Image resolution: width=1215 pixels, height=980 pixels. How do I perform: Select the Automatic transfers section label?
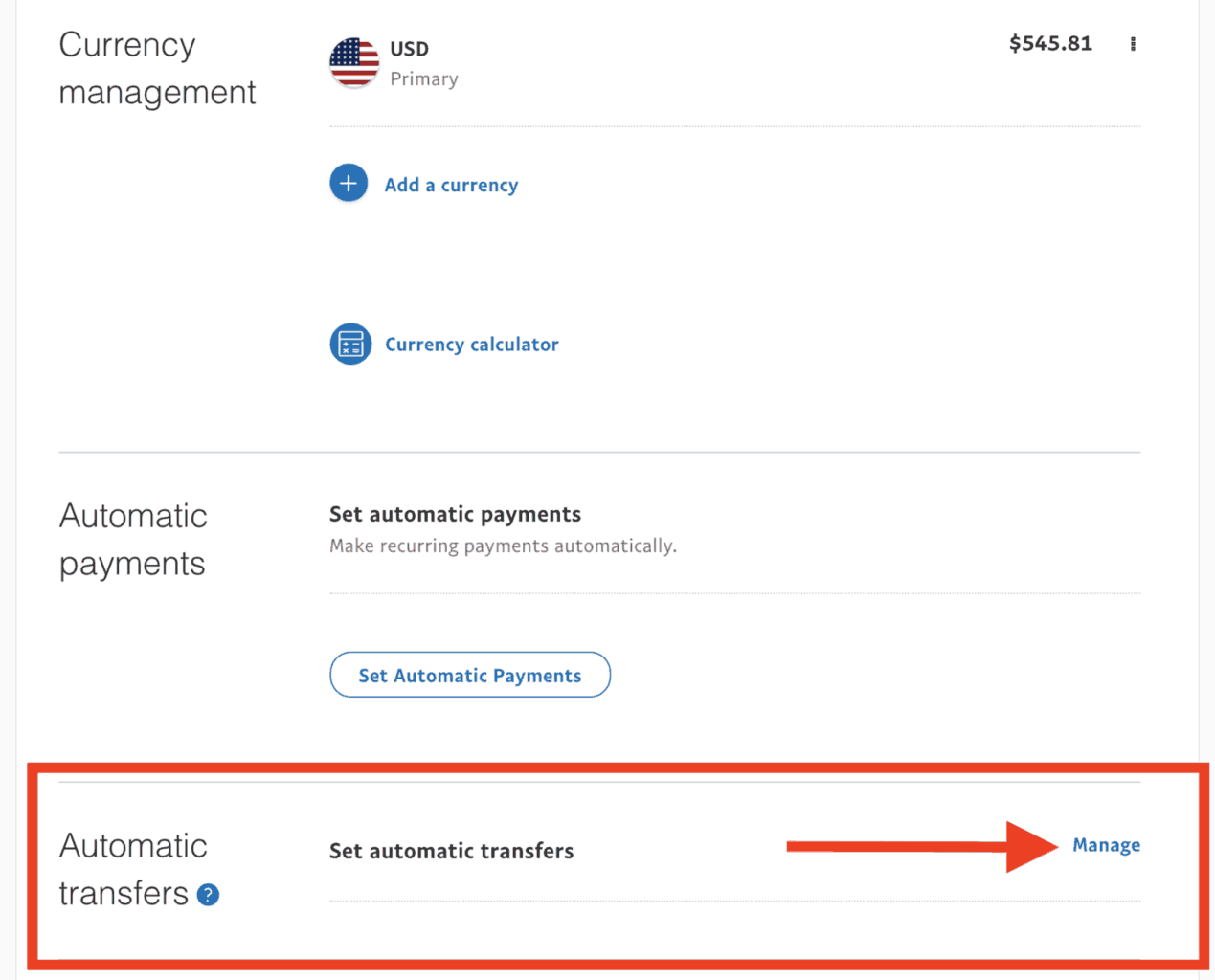(x=133, y=869)
